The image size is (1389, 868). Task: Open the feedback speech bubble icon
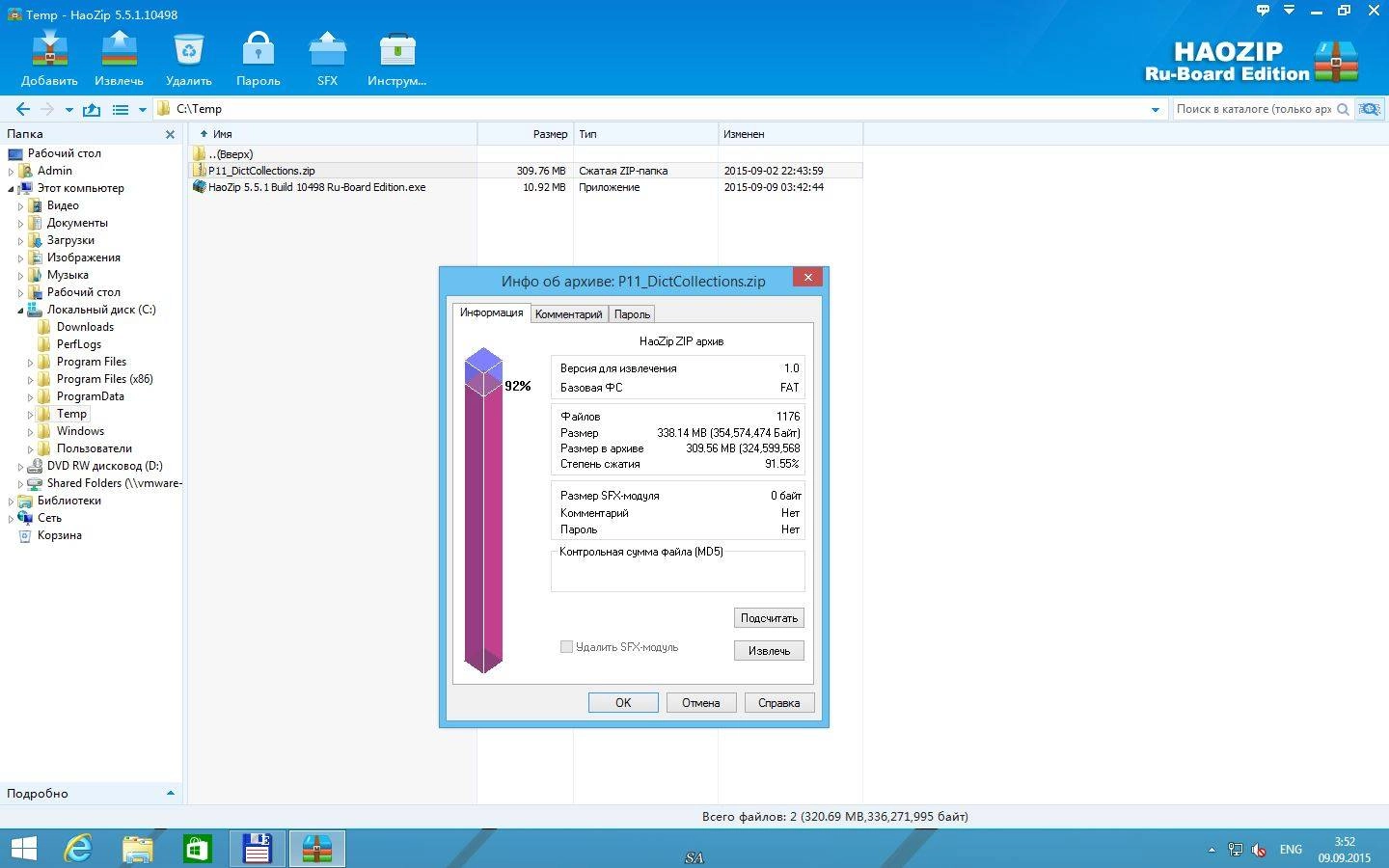pos(1263,10)
